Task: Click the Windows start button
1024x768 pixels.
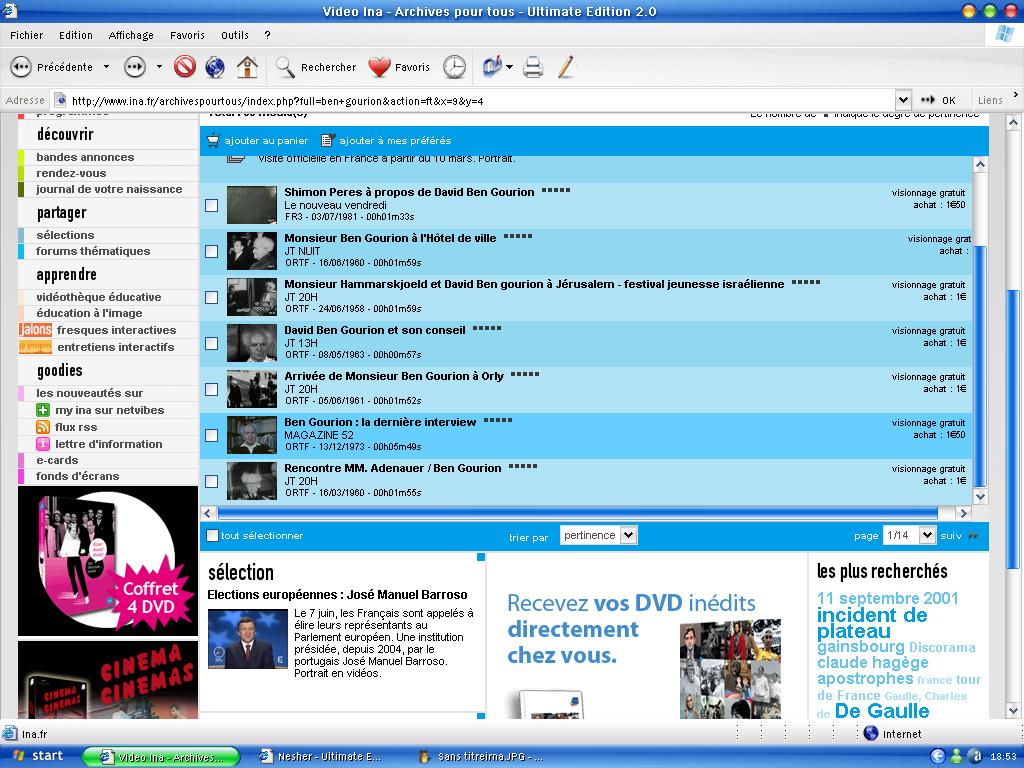Action: point(38,756)
